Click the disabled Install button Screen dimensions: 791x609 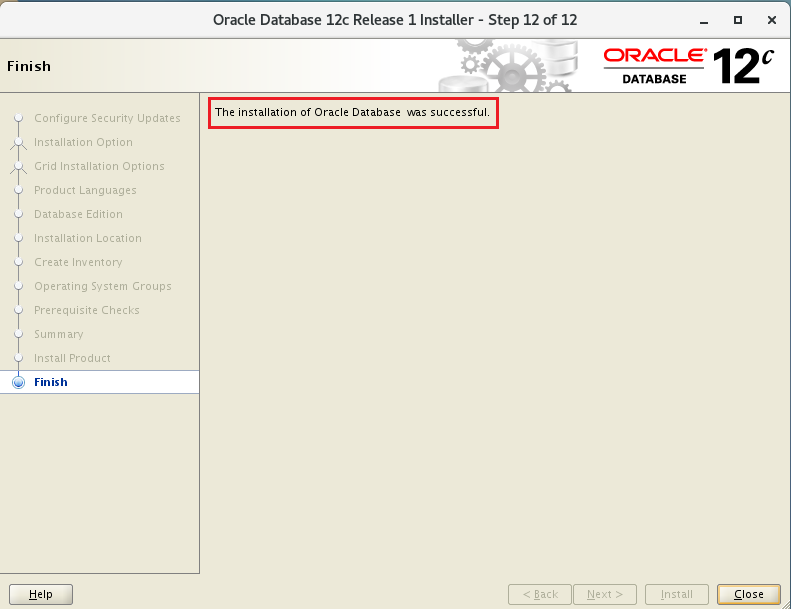(x=676, y=594)
